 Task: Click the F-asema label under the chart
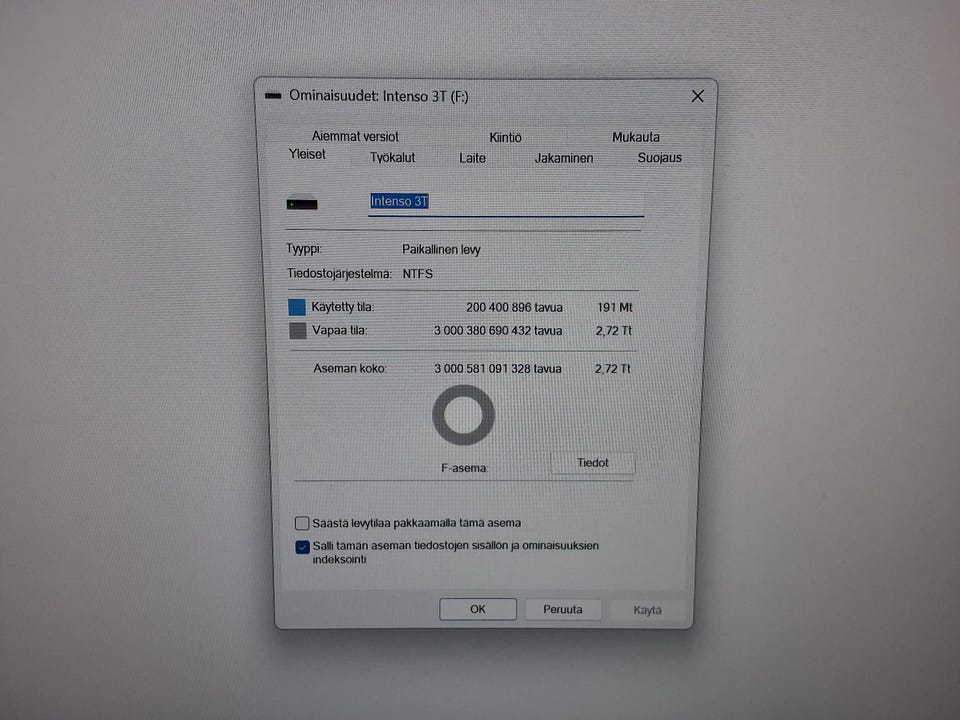click(464, 468)
